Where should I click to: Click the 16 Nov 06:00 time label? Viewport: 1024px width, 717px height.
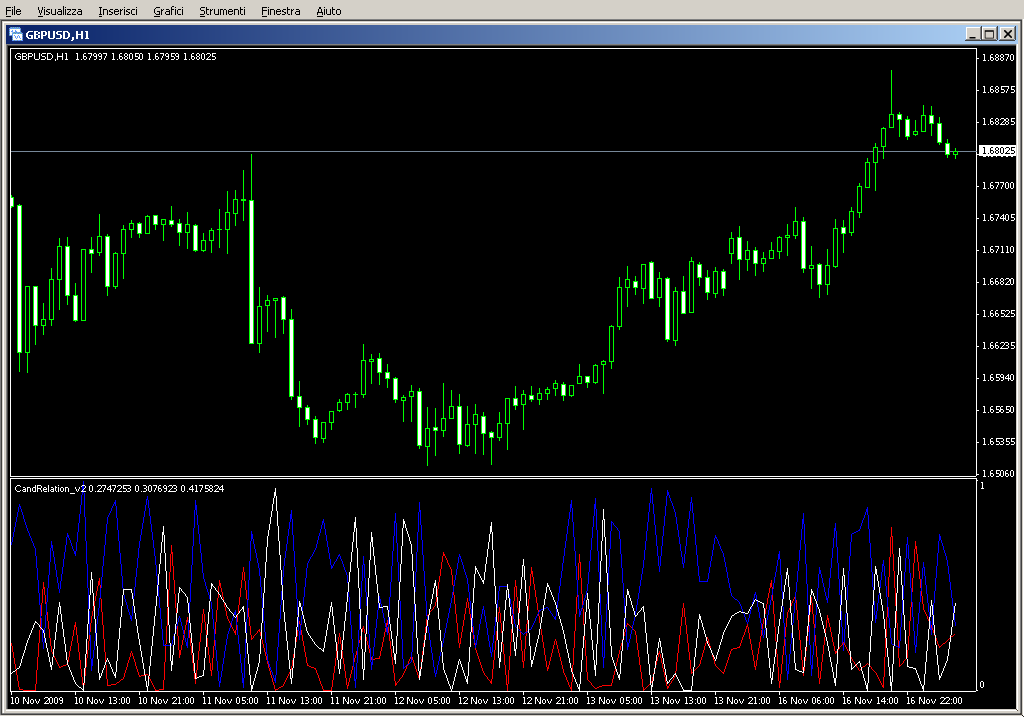point(806,701)
